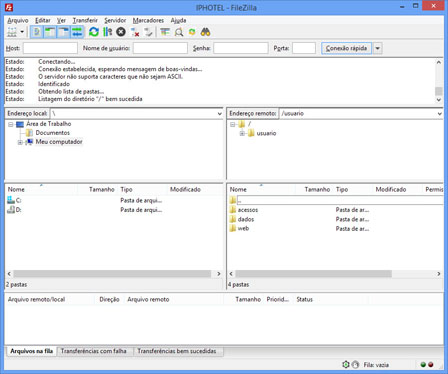Open the Endereço local path dropdown
This screenshot has height=374, width=448.
[220, 114]
